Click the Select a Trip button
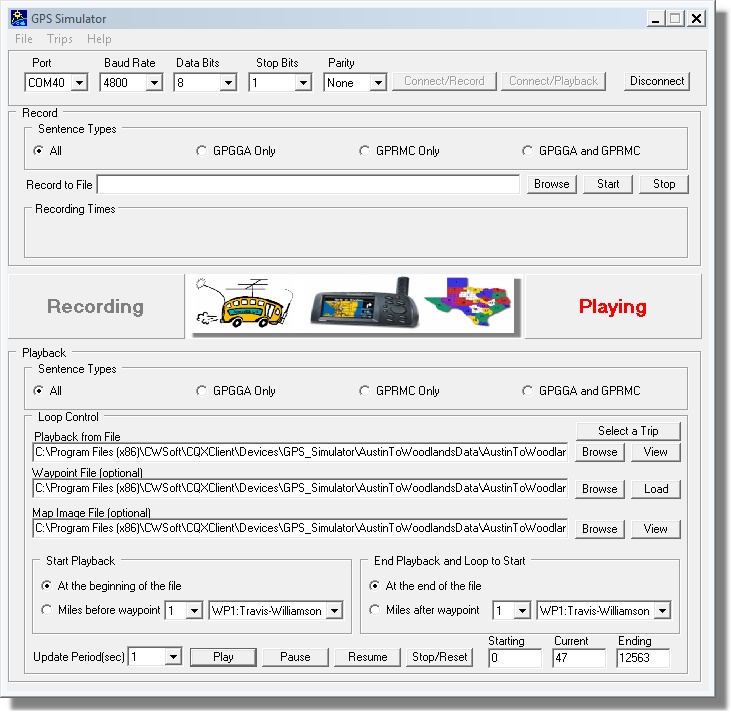This screenshot has height=713, width=731. pos(628,431)
